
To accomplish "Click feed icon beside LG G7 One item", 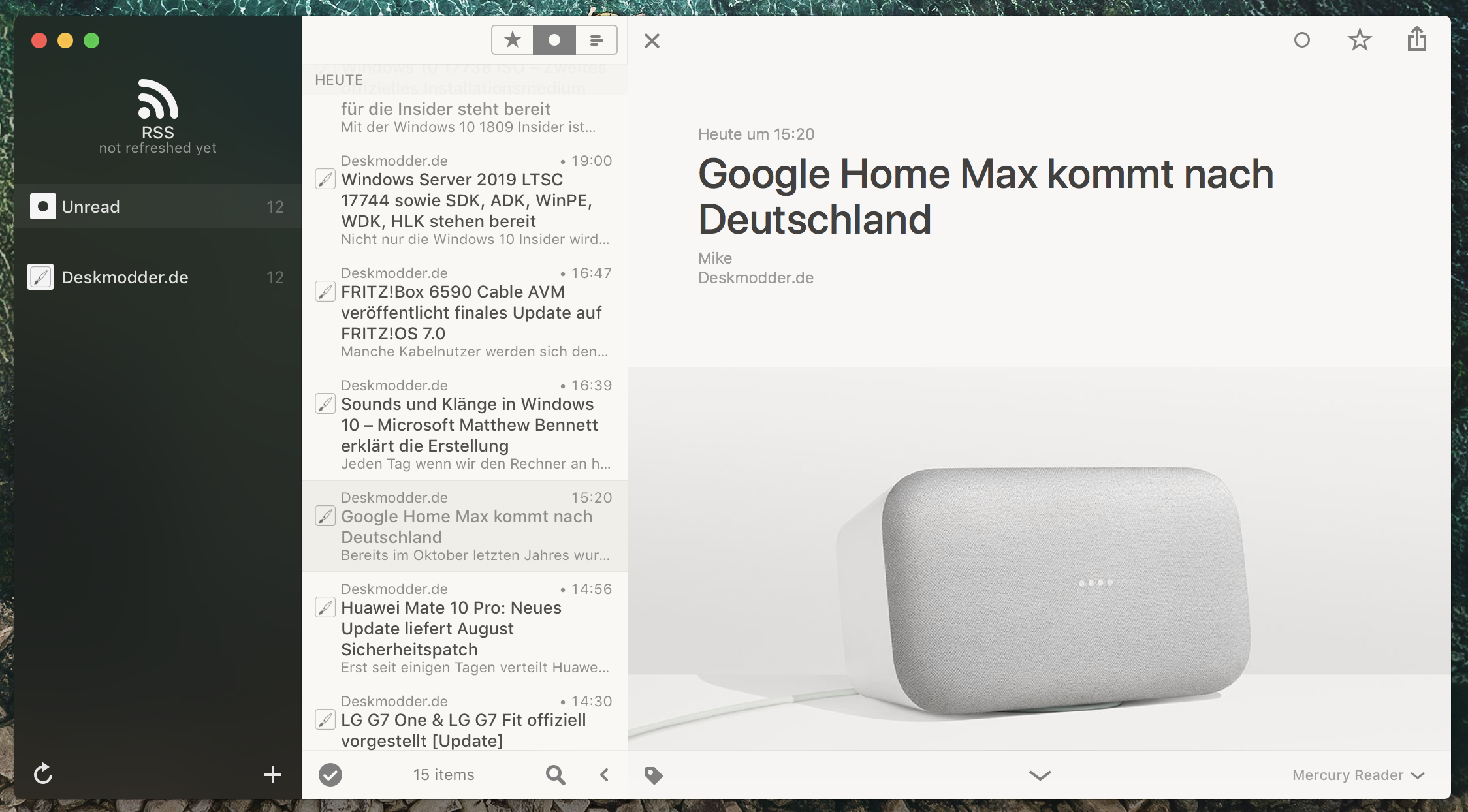I will point(325,719).
